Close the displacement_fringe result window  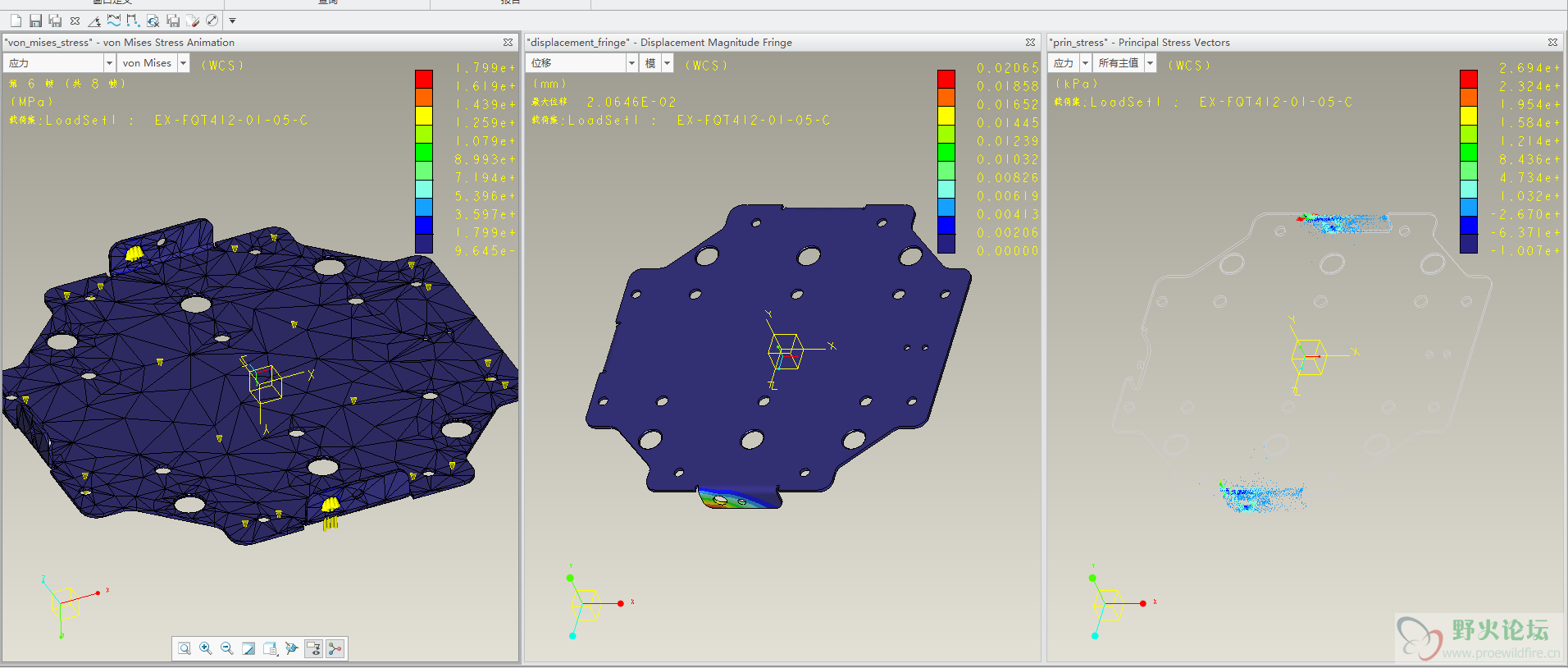click(1030, 42)
